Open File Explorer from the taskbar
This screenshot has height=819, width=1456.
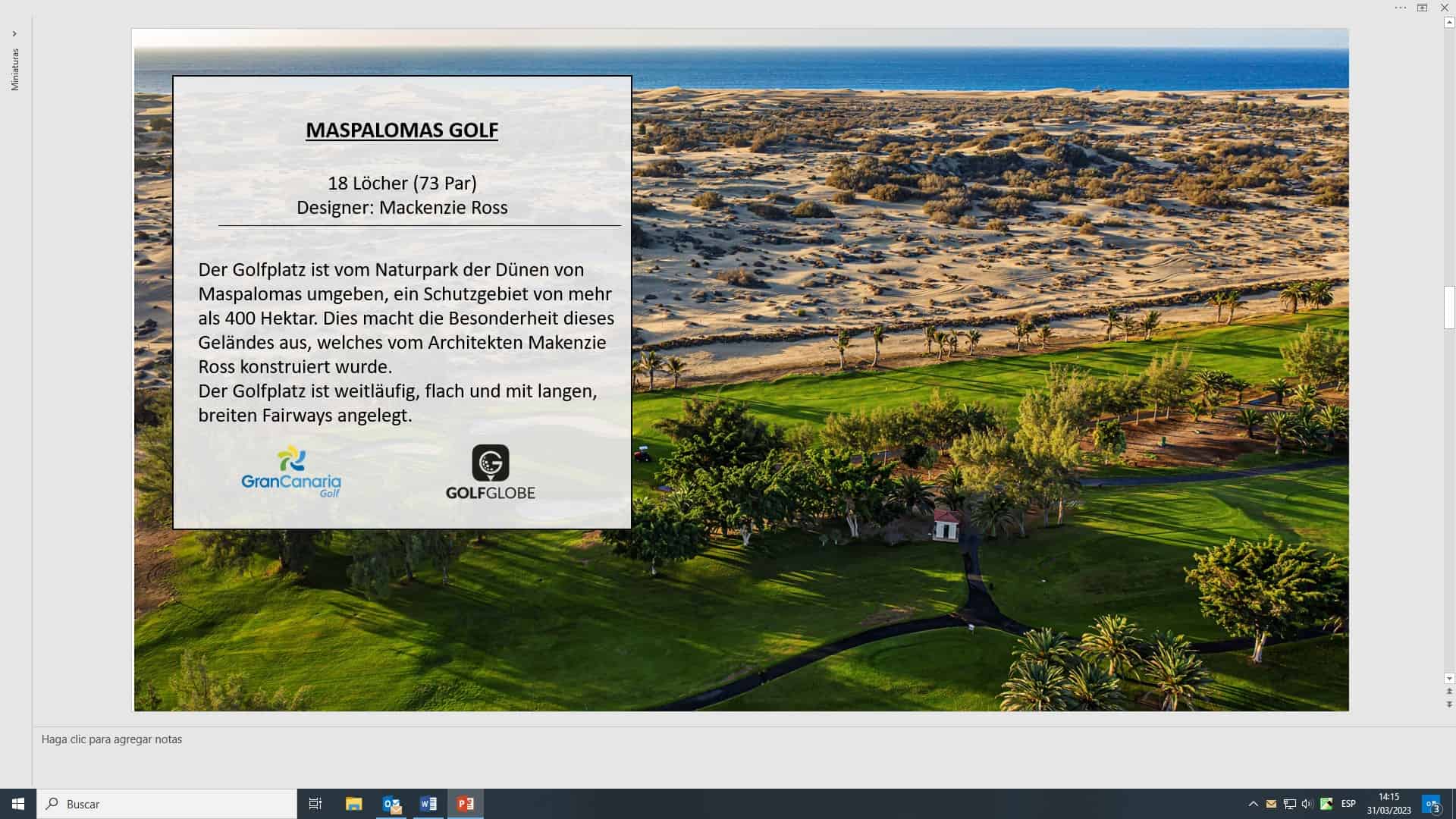[x=353, y=804]
